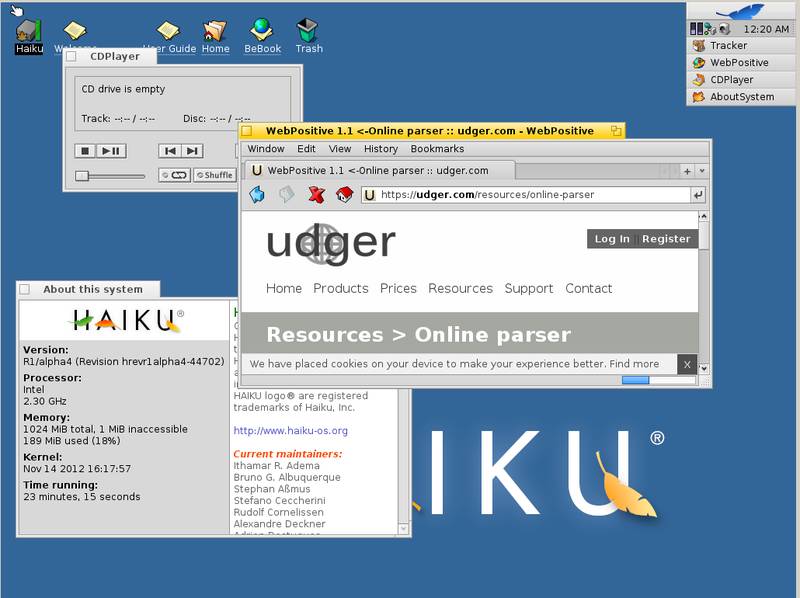Click the page loading progress bar
The height and width of the screenshot is (598, 800).
pyautogui.click(x=659, y=380)
